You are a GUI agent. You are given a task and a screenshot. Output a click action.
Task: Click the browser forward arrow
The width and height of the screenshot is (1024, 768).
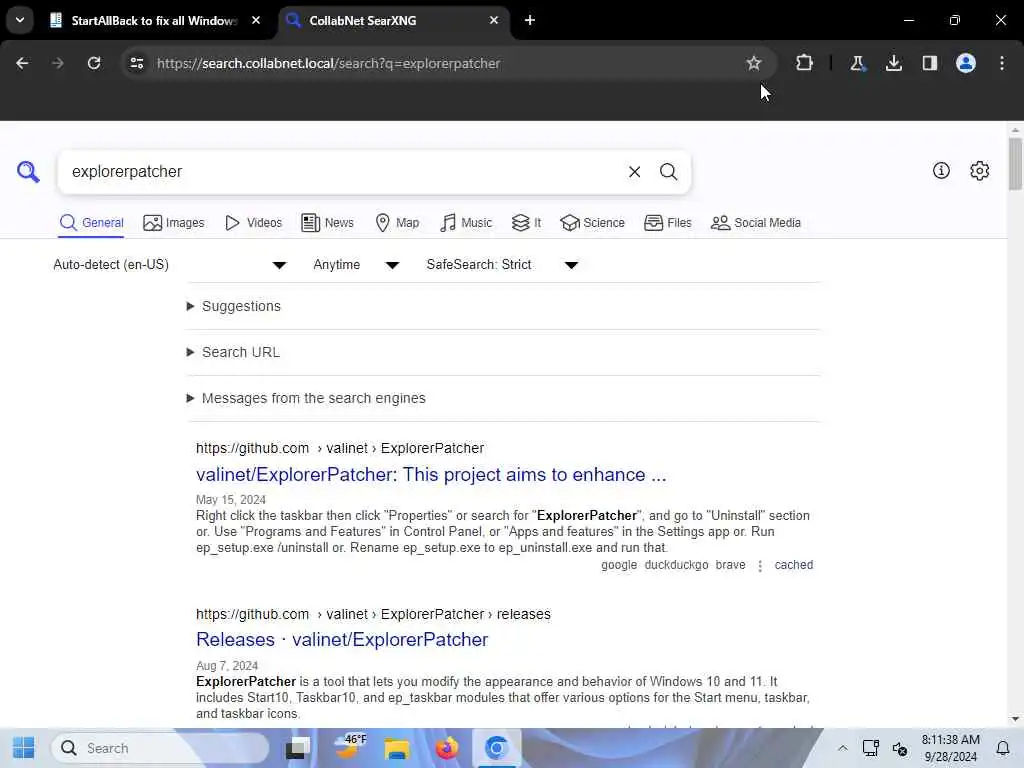[58, 63]
